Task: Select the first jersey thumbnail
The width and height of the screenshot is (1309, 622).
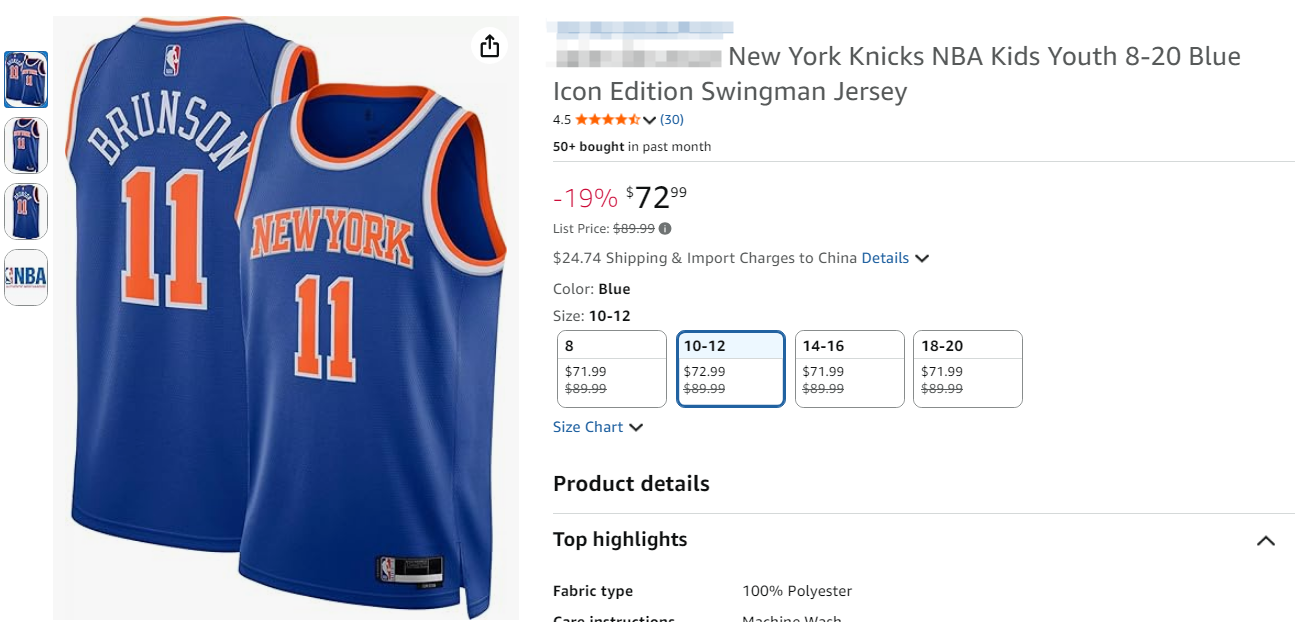Action: (26, 80)
